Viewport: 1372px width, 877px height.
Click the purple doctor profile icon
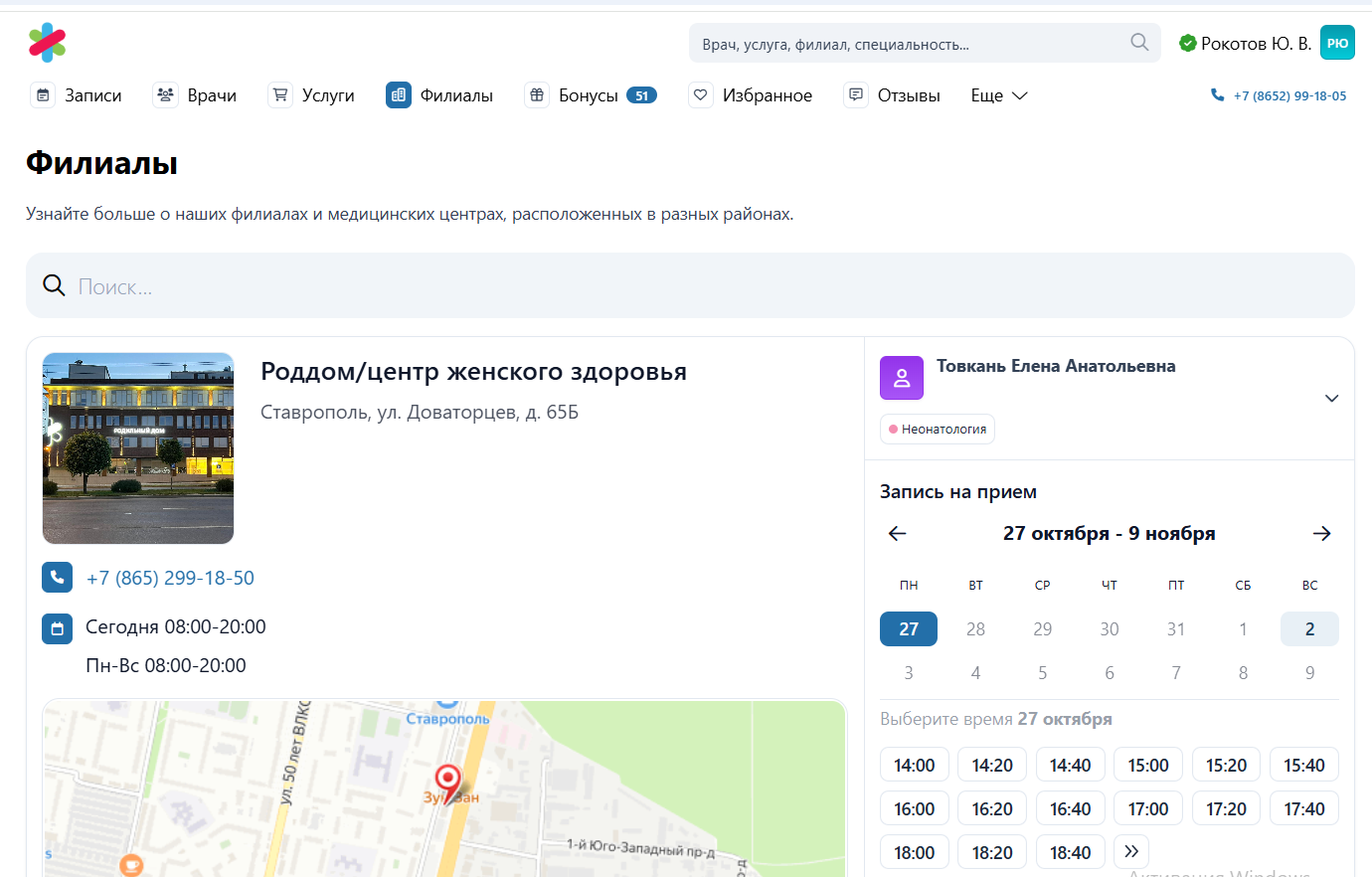902,378
